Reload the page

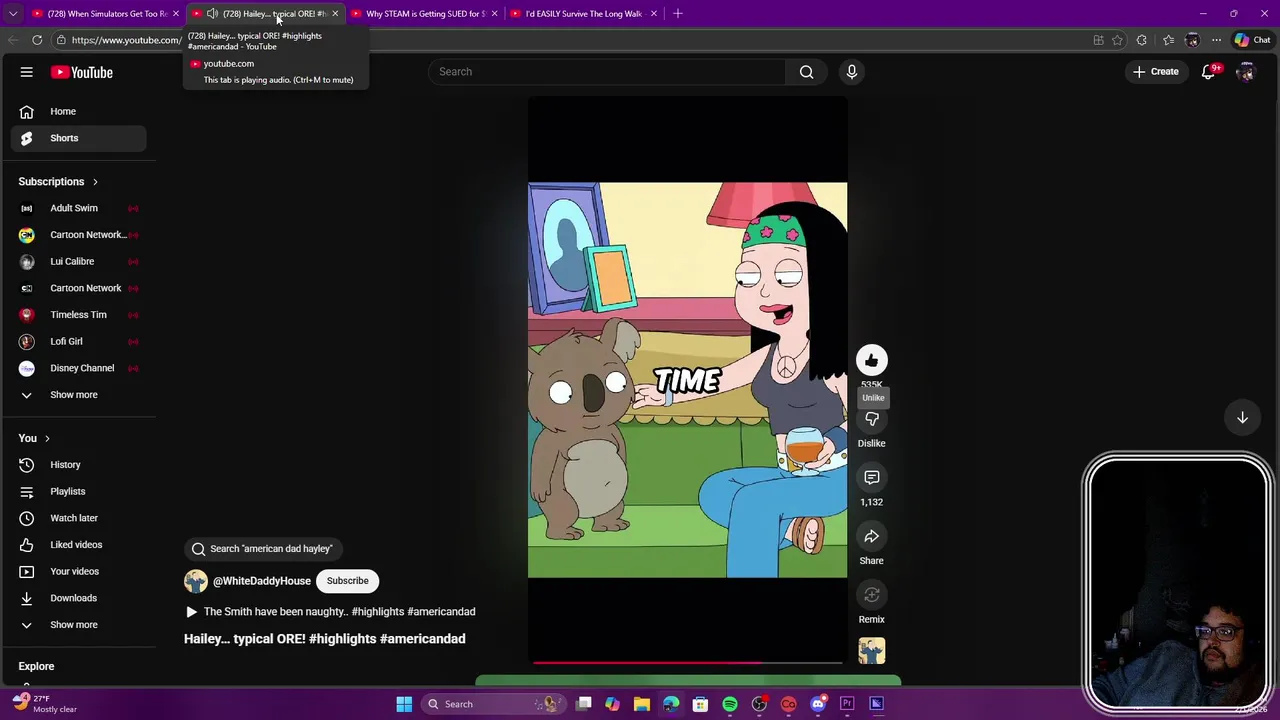pyautogui.click(x=37, y=40)
